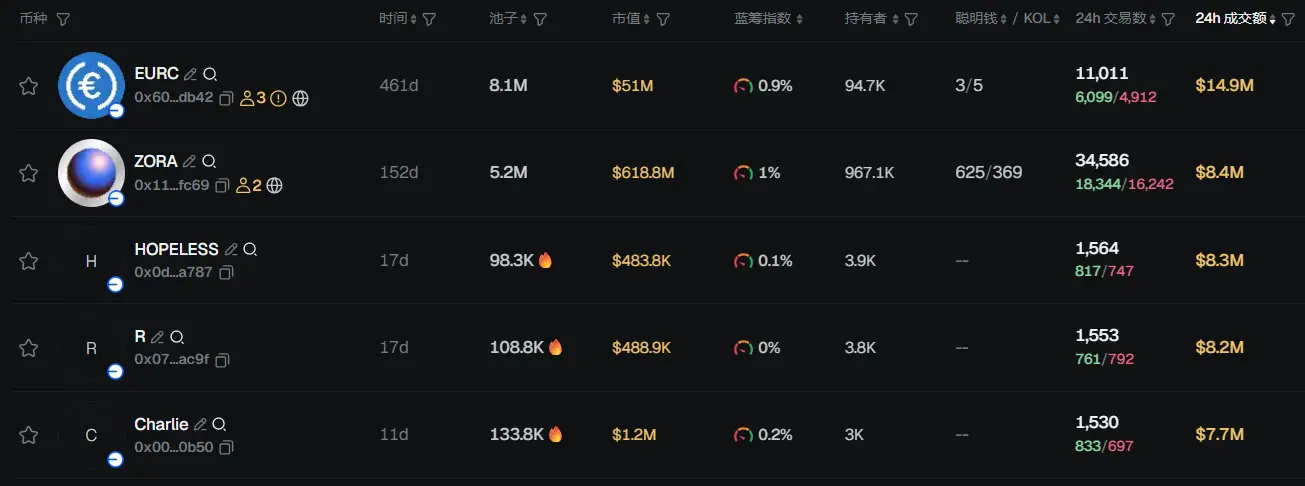The image size is (1305, 486).
Task: Sort table by 蓝筹指数 header
Action: click(x=768, y=19)
